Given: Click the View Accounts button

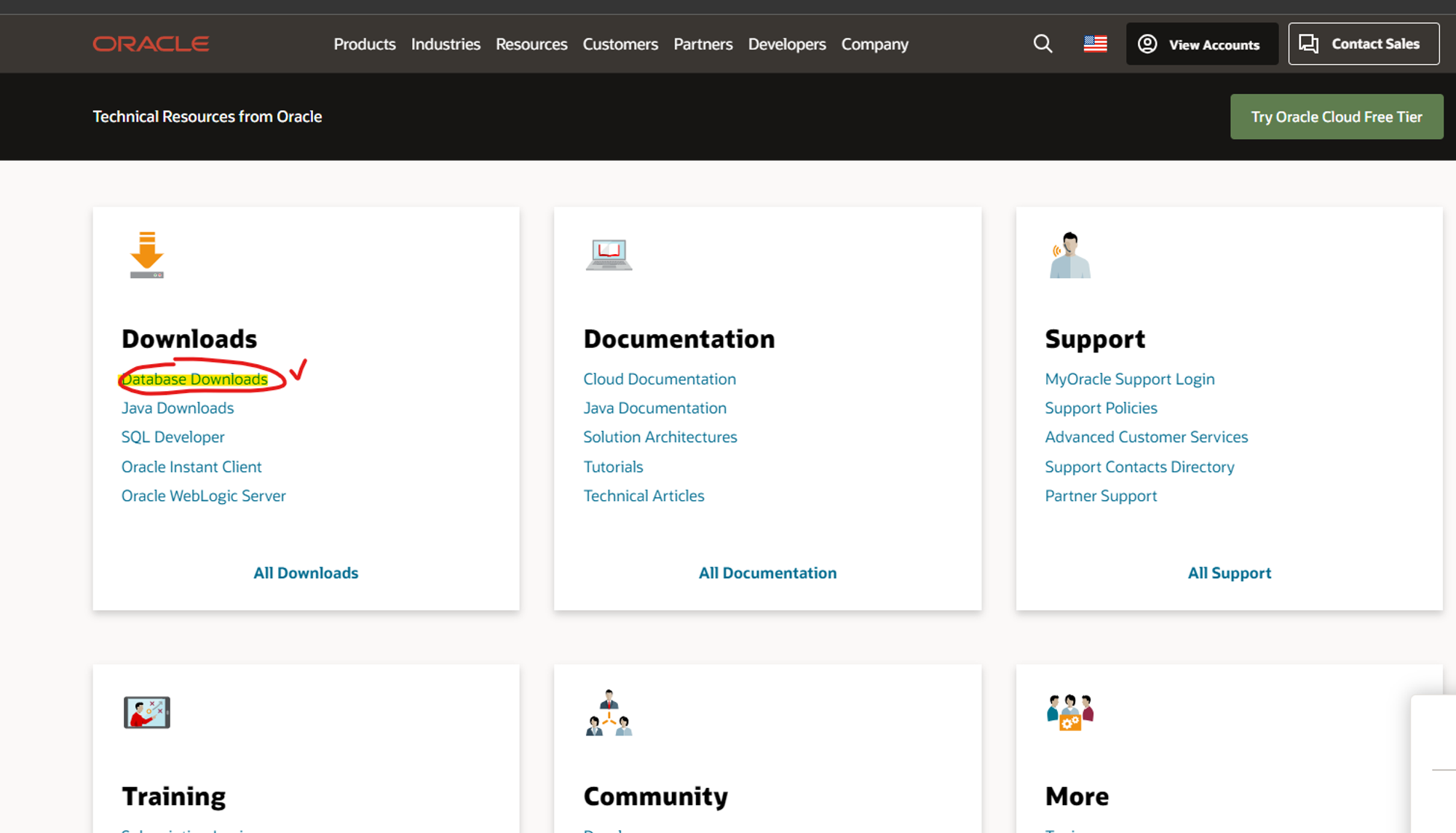Looking at the screenshot, I should pyautogui.click(x=1202, y=44).
